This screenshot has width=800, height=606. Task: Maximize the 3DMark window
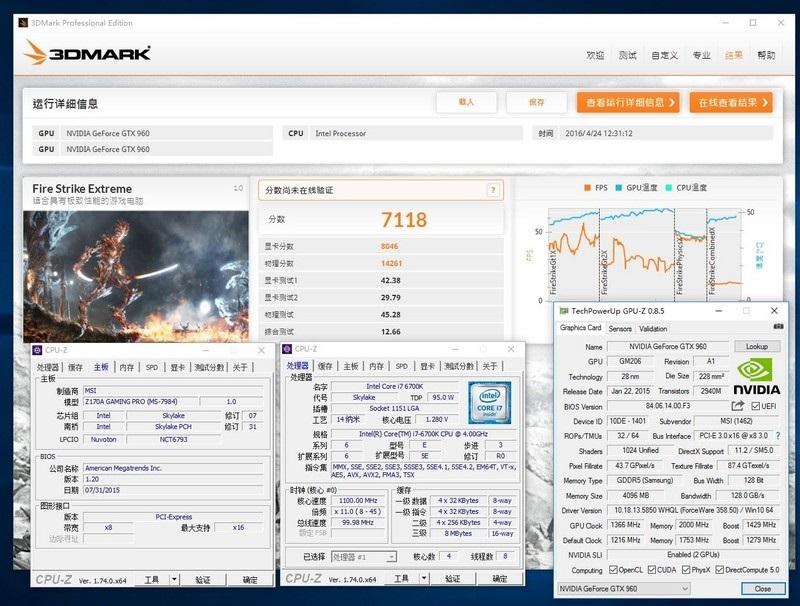click(753, 22)
